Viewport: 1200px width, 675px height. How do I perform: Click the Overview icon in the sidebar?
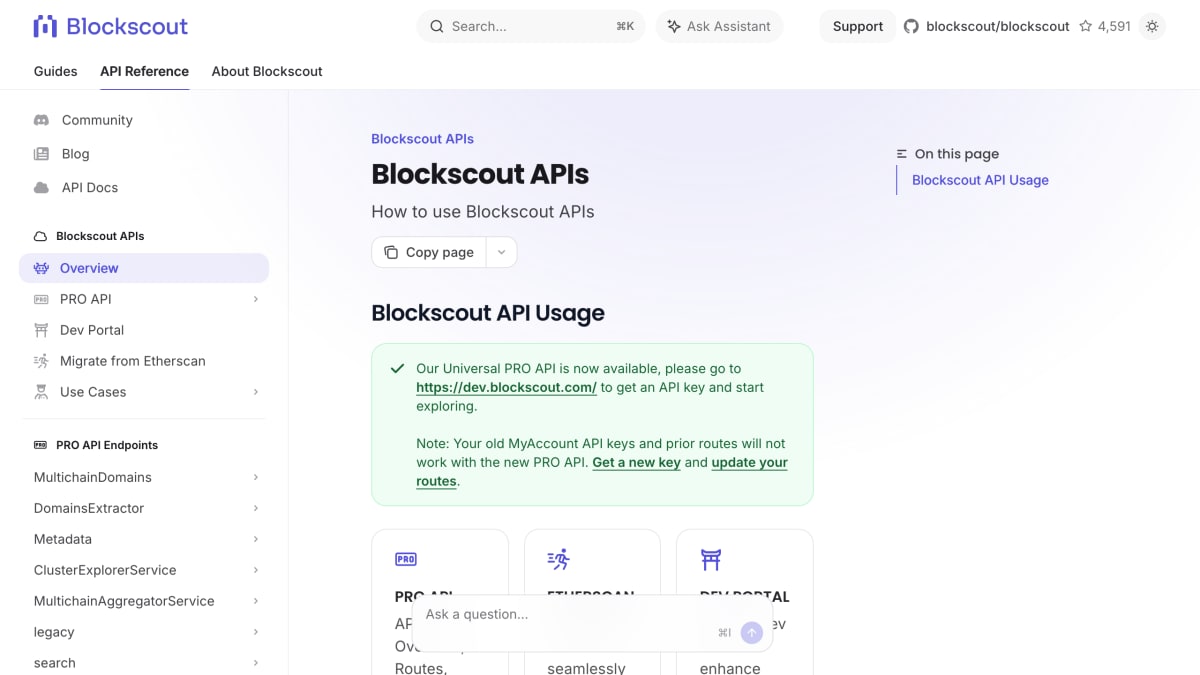coord(41,268)
